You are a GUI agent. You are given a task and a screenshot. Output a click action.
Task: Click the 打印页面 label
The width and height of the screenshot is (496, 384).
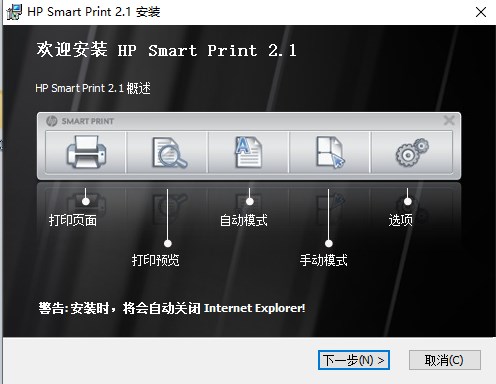(x=73, y=220)
